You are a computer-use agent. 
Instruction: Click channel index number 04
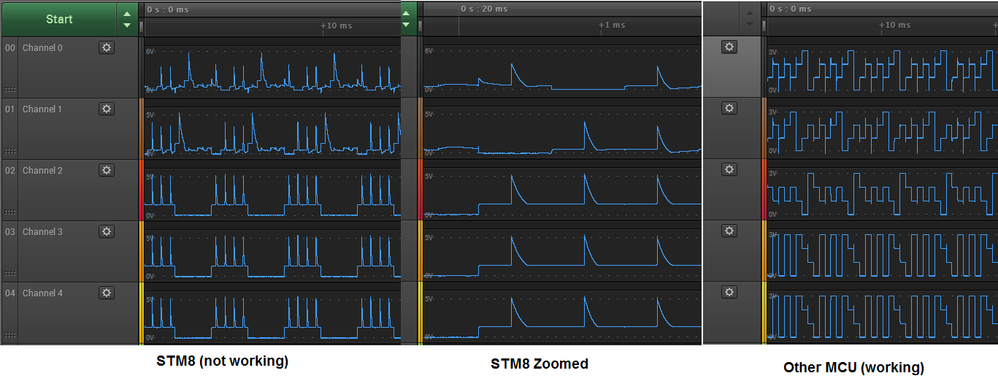coord(10,294)
